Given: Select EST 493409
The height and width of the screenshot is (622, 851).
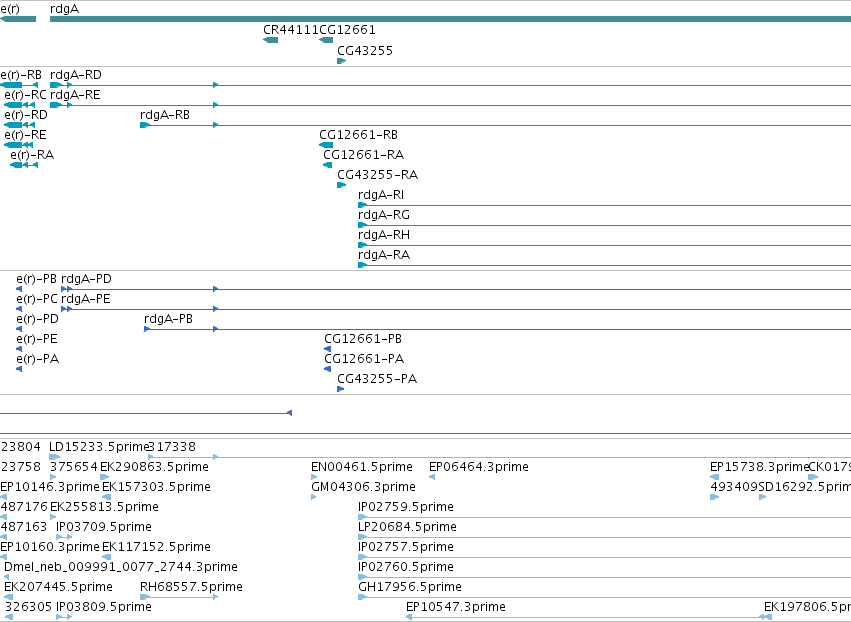Looking at the screenshot, I should 734,487.
